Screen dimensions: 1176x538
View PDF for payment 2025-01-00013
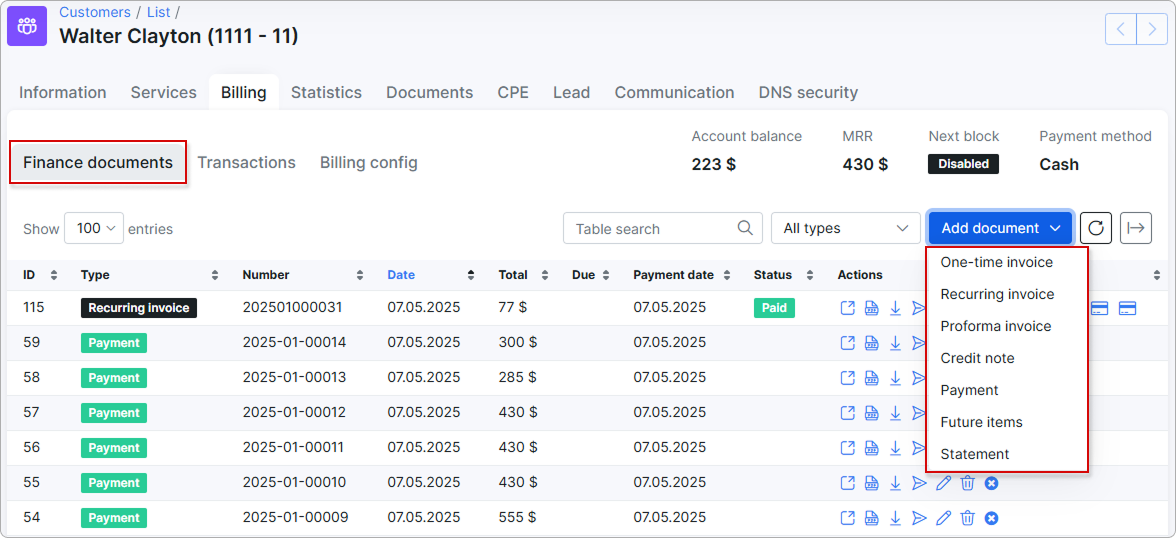[872, 377]
